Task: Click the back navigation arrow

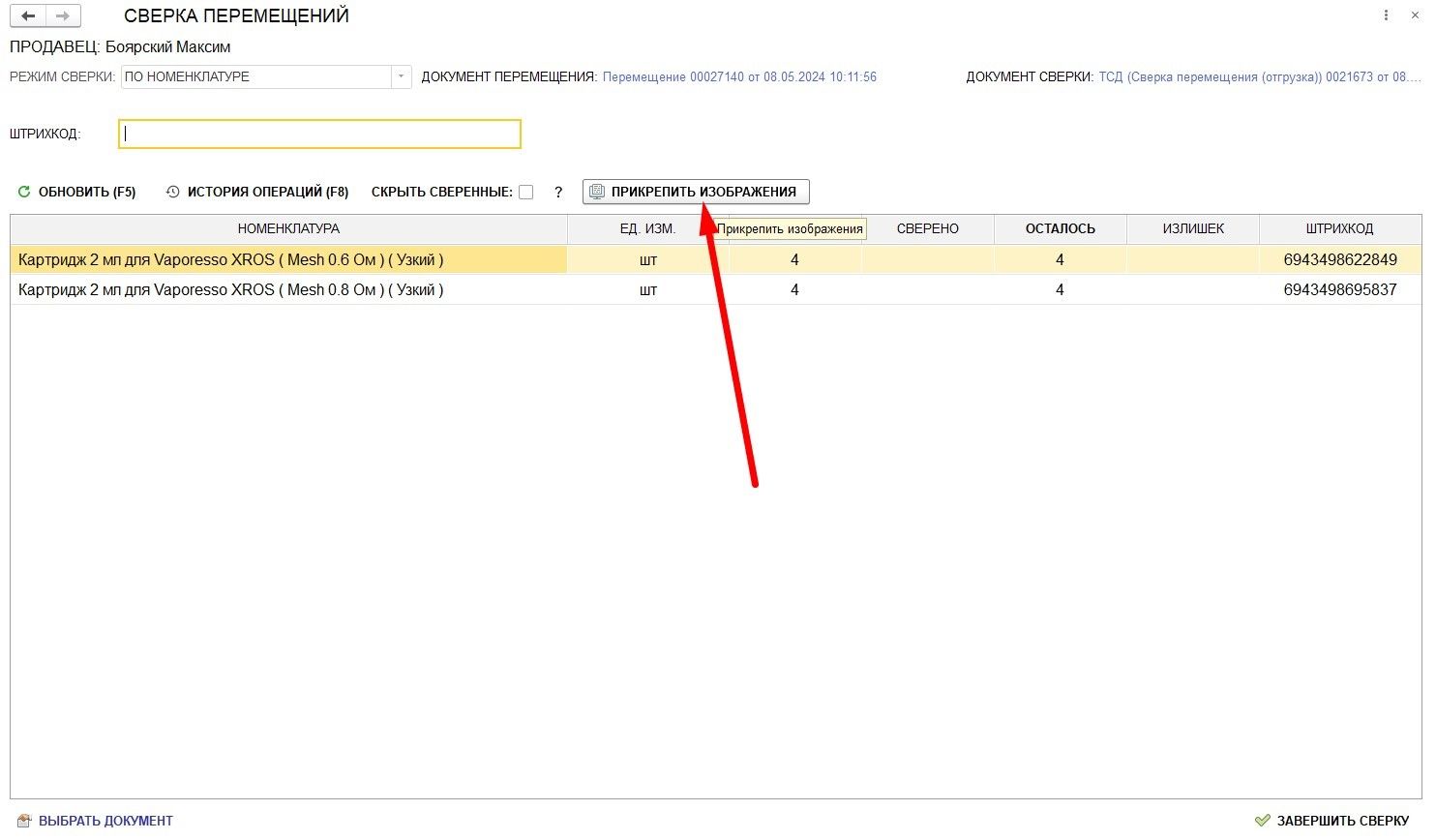Action: click(x=28, y=16)
